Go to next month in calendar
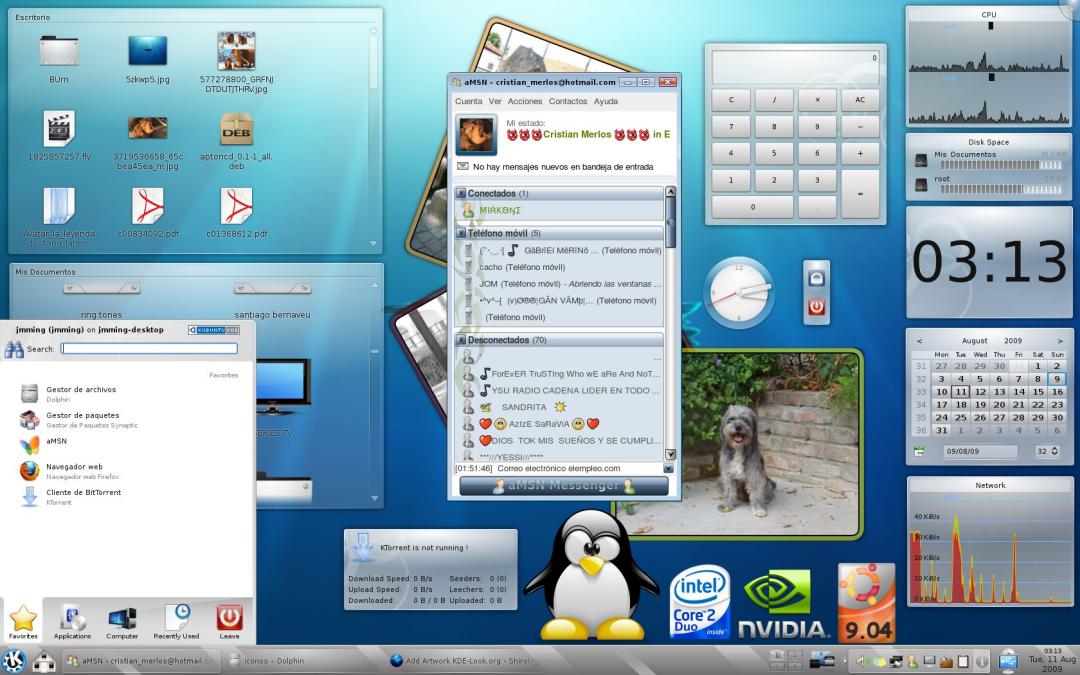The image size is (1080, 675). (x=1060, y=341)
